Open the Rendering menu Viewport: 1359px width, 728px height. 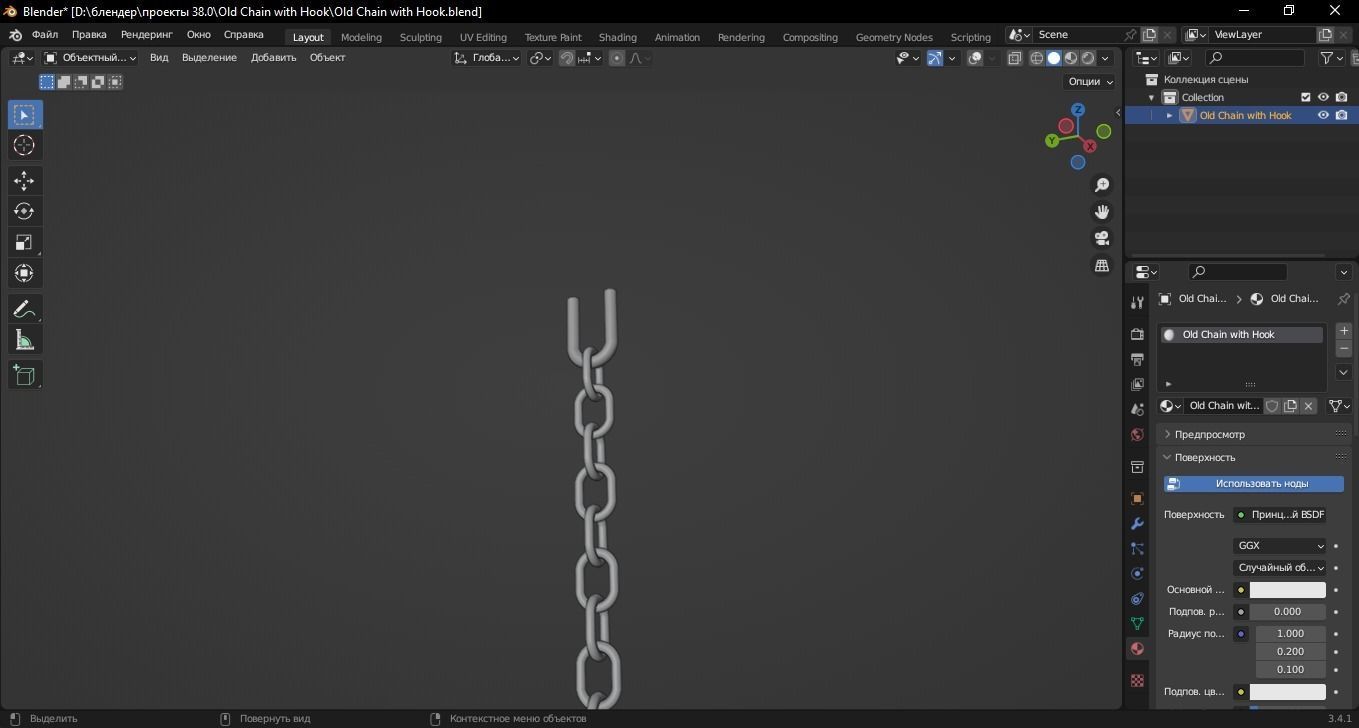(146, 35)
